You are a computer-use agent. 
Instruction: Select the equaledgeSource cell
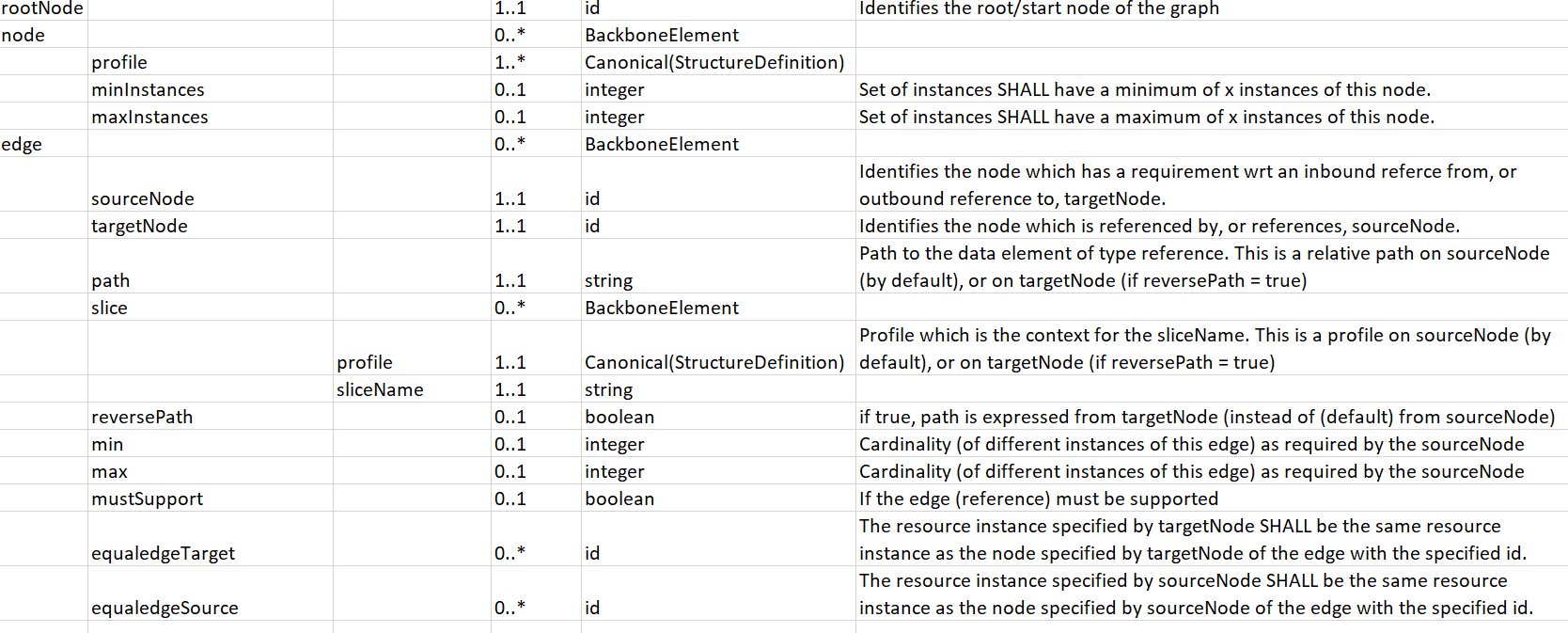pos(211,593)
